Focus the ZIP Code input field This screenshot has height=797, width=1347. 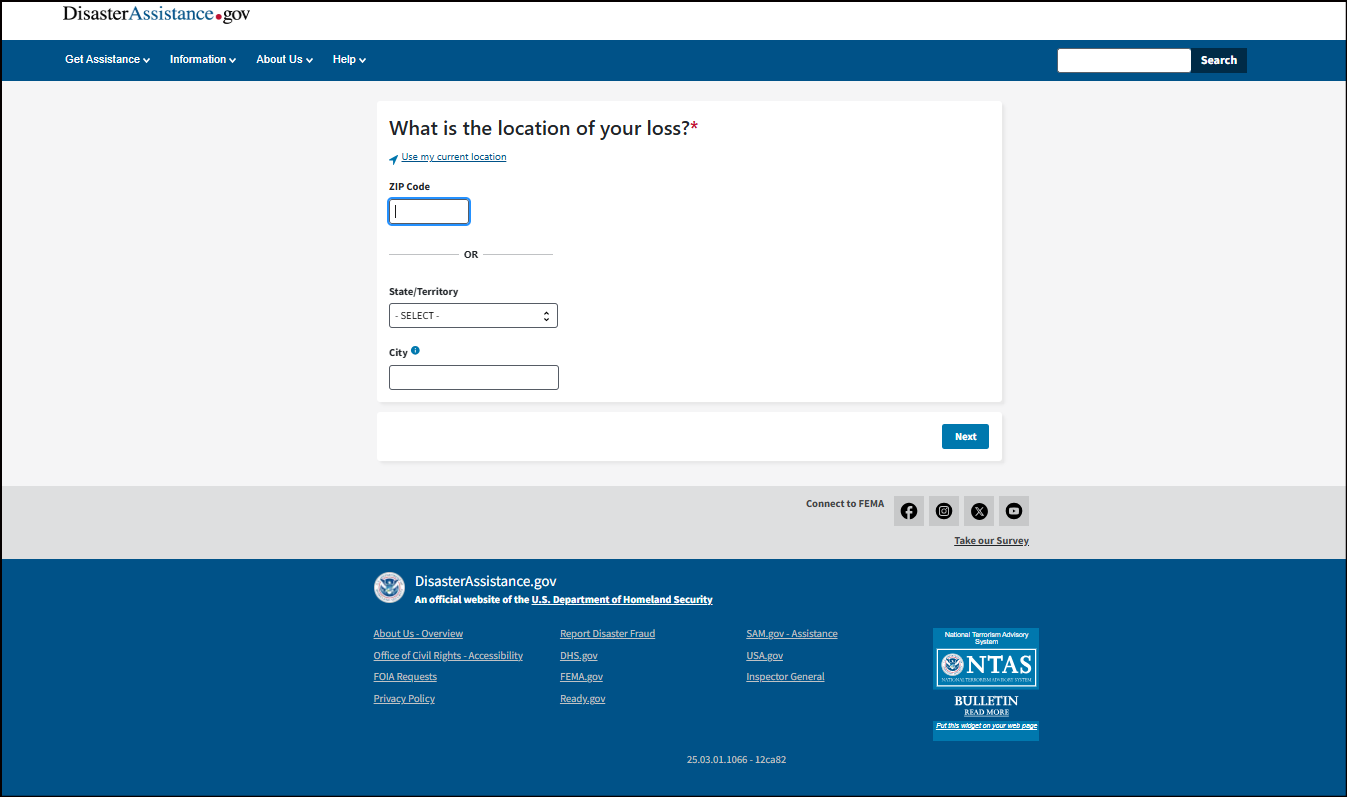(429, 212)
